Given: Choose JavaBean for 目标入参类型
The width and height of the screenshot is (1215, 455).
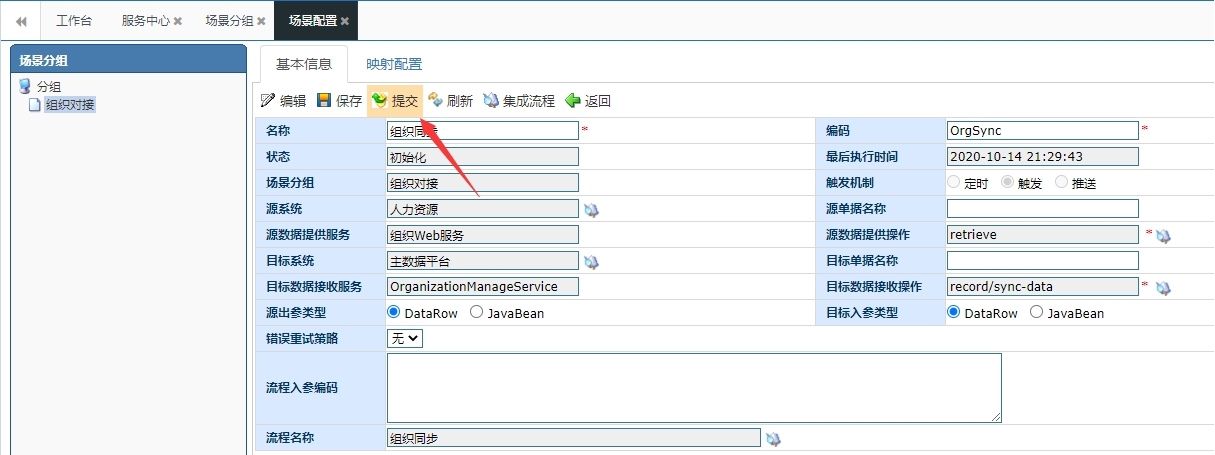Looking at the screenshot, I should click(1036, 312).
